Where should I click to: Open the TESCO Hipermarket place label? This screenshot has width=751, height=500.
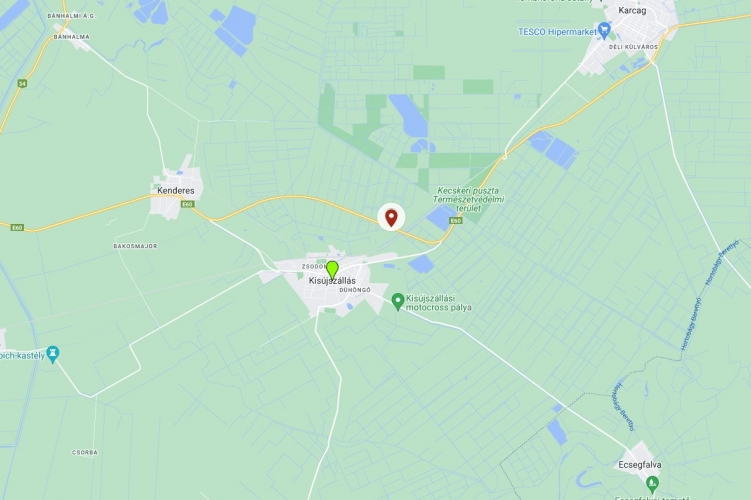pos(558,32)
